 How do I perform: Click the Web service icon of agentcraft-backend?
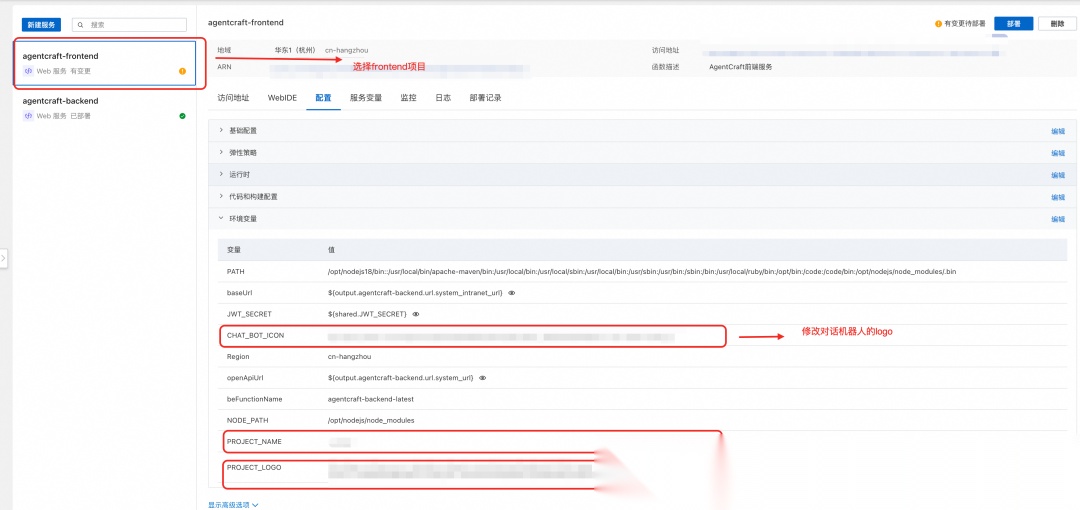(28, 116)
